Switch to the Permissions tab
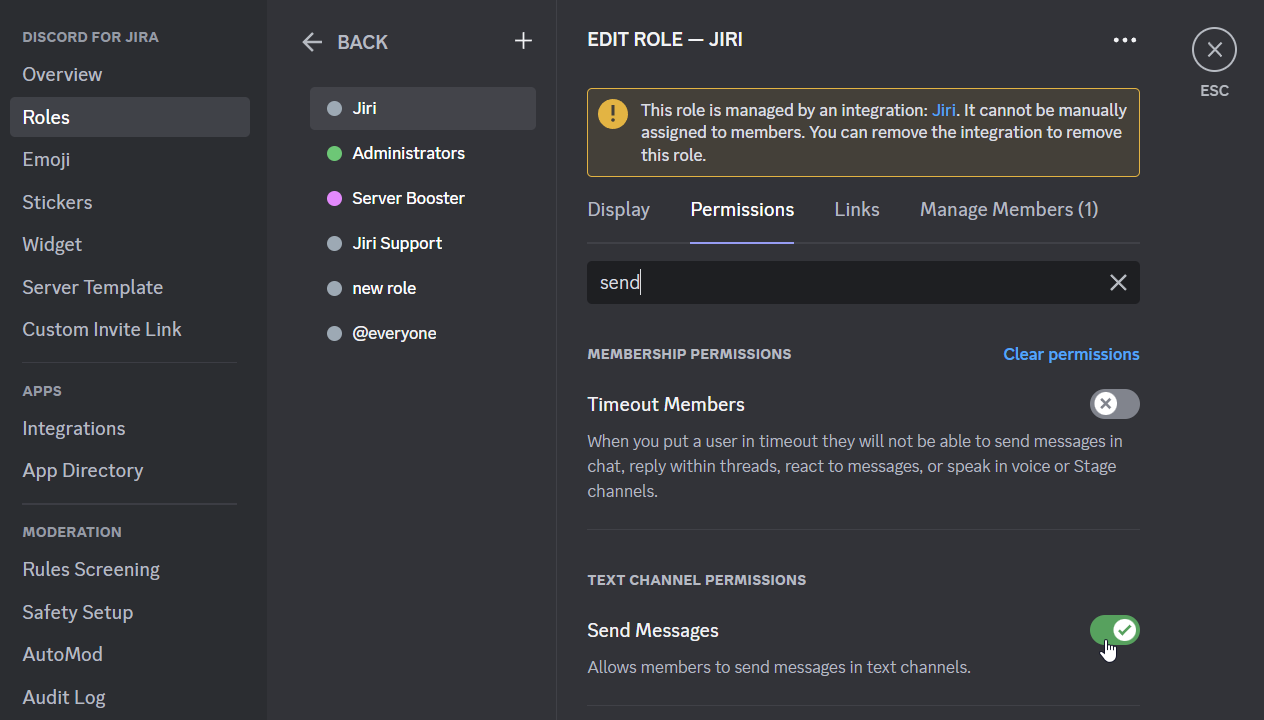The image size is (1264, 720). point(741,209)
